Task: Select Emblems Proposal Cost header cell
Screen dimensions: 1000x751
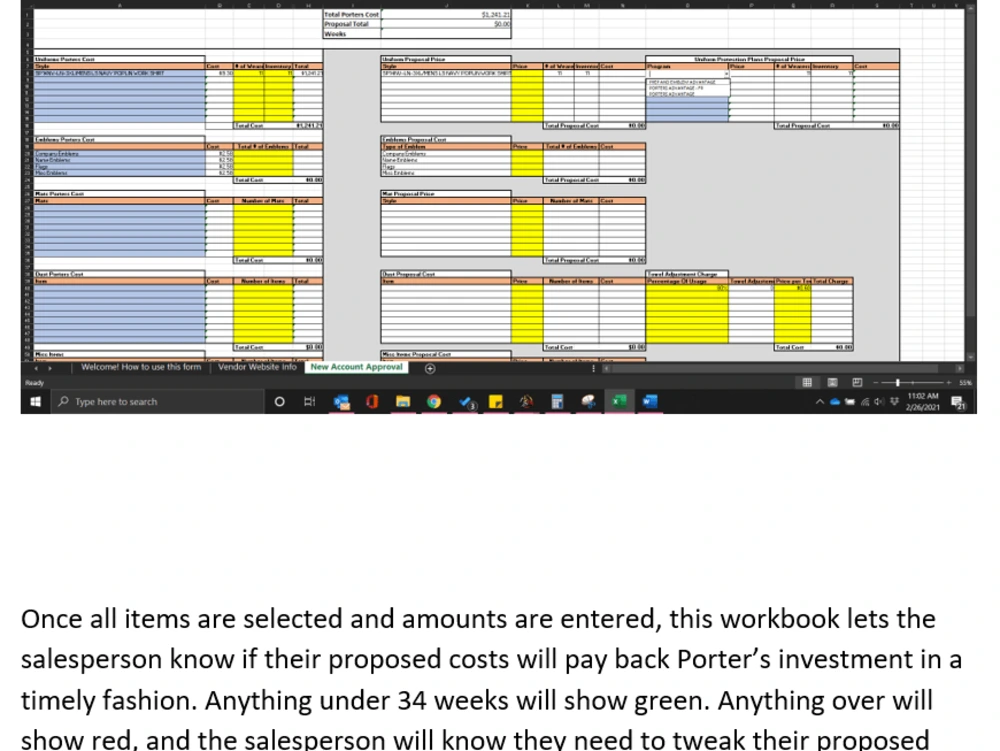Action: click(x=446, y=139)
